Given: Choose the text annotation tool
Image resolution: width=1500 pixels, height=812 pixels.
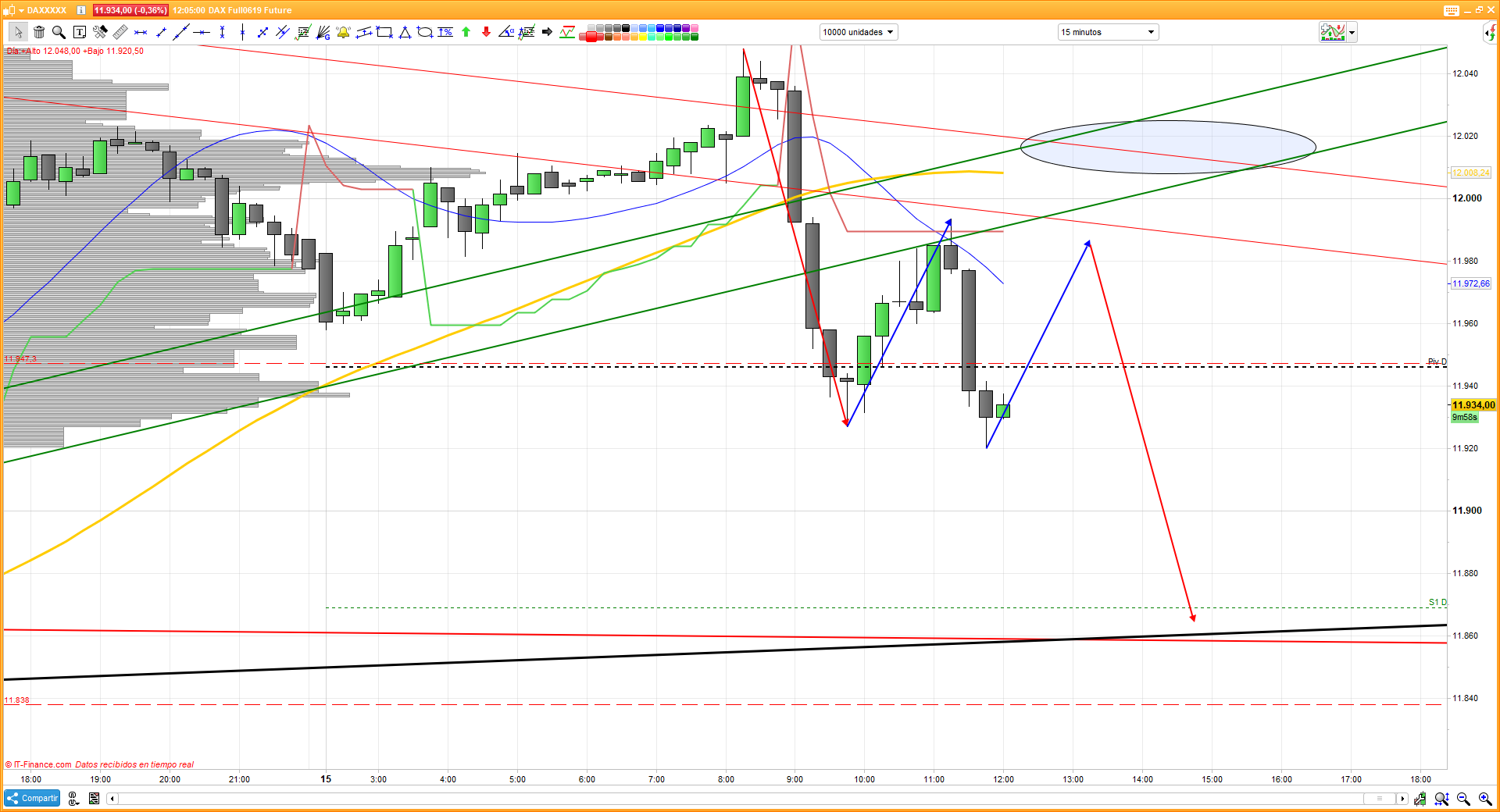Looking at the screenshot, I should (x=79, y=32).
